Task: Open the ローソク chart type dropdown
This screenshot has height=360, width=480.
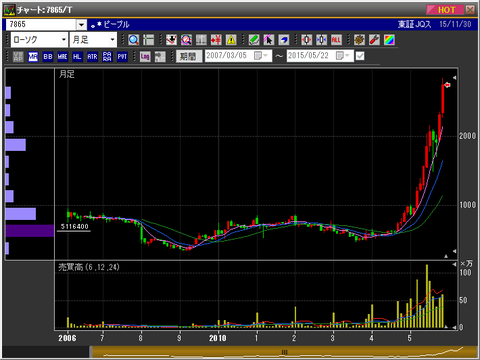Action: tap(39, 40)
